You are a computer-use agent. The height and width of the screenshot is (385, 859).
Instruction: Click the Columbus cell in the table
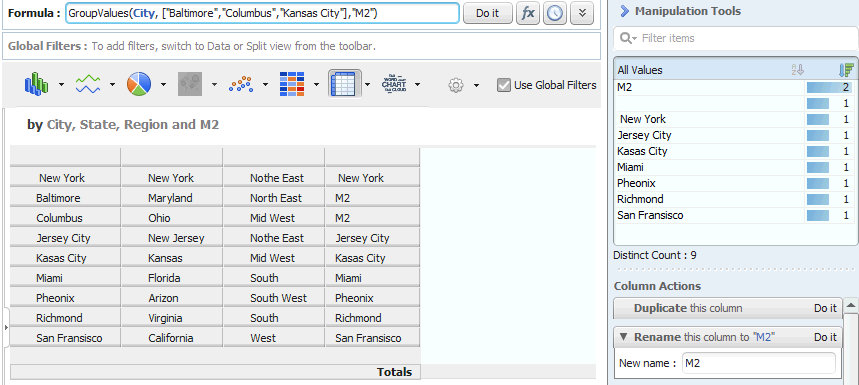pos(65,218)
